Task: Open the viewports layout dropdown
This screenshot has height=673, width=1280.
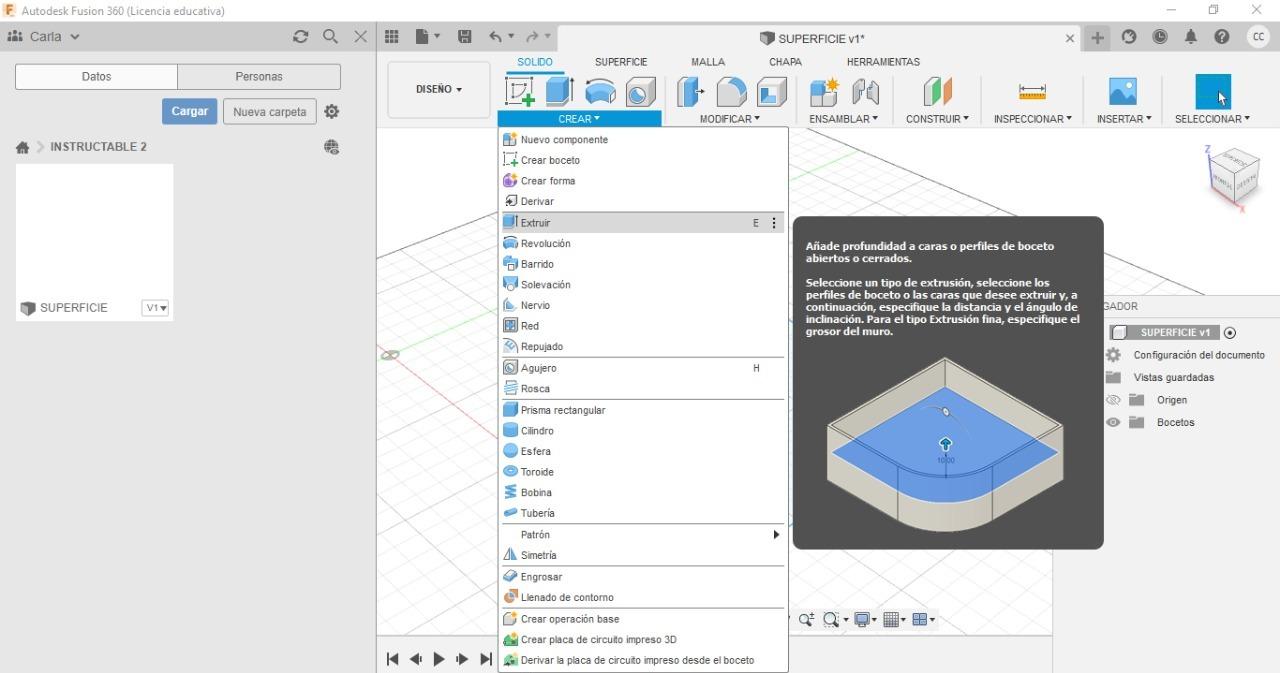Action: point(923,619)
